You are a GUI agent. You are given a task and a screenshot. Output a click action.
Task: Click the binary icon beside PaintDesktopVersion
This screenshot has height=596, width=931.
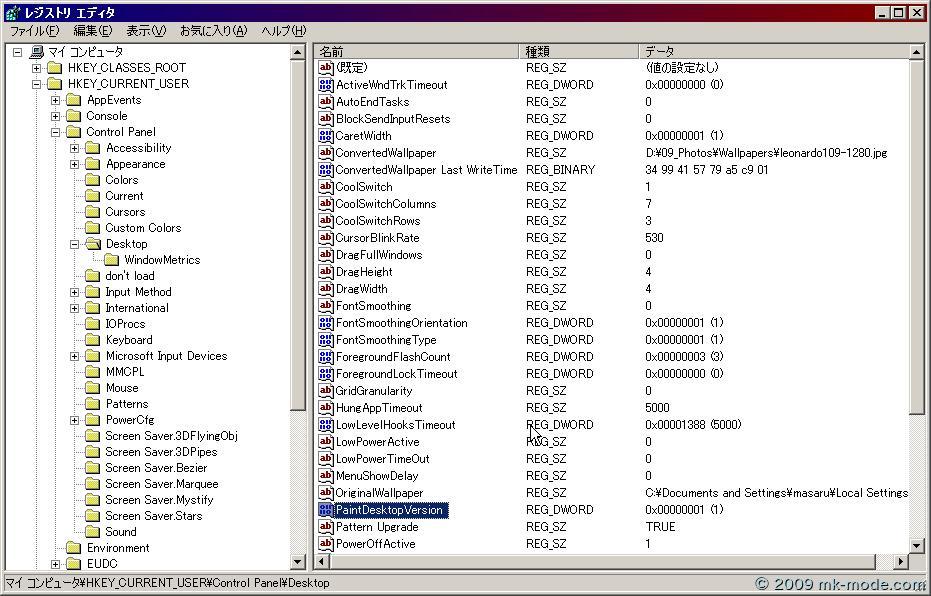tap(326, 510)
